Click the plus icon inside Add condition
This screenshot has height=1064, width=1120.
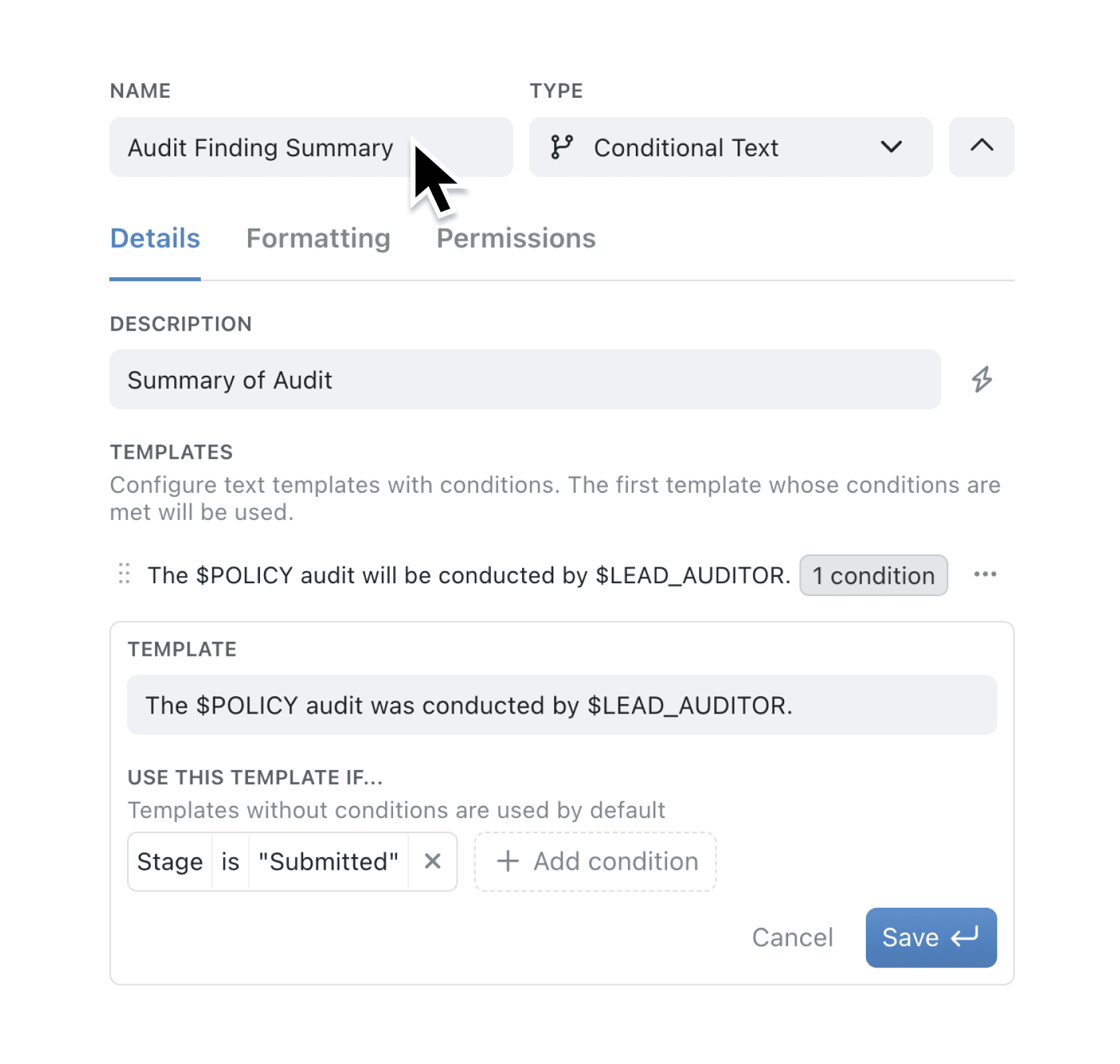pos(507,861)
